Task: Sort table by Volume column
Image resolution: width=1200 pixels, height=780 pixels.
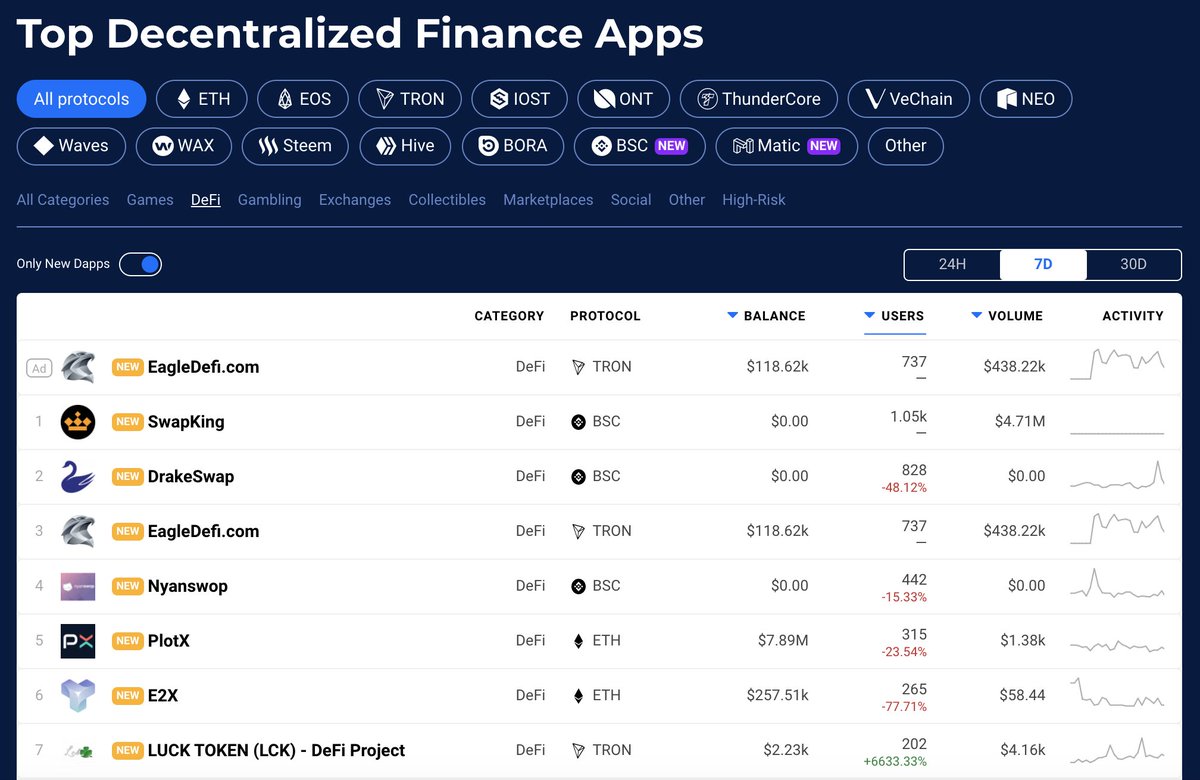Action: (1007, 316)
